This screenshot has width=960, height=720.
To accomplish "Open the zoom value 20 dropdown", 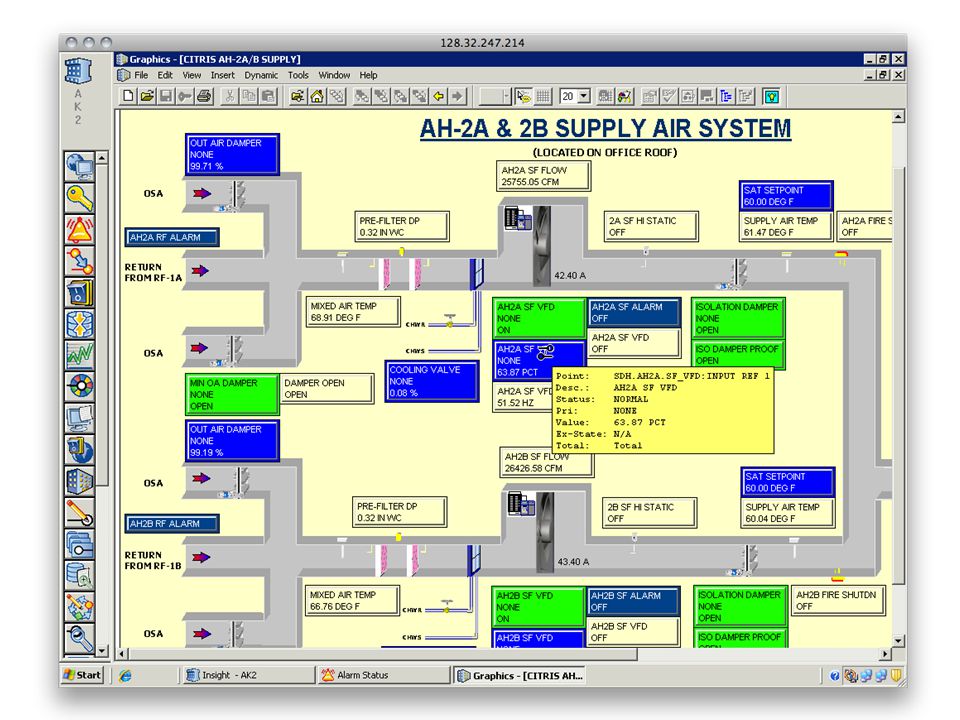I will pyautogui.click(x=583, y=96).
